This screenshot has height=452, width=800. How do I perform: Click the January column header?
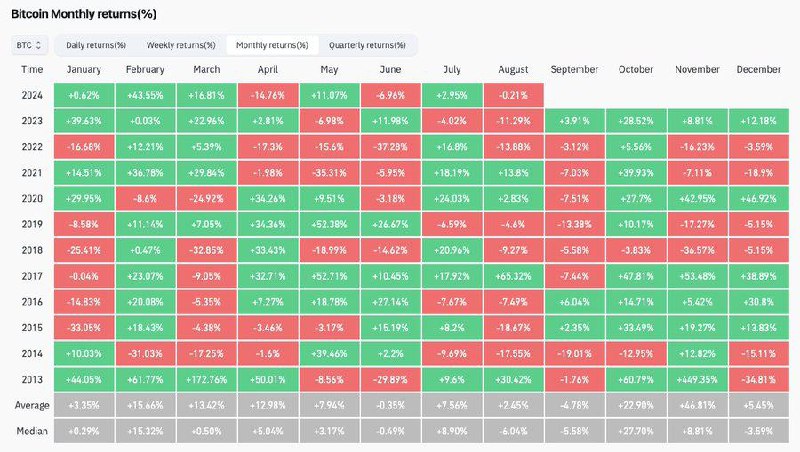(85, 69)
